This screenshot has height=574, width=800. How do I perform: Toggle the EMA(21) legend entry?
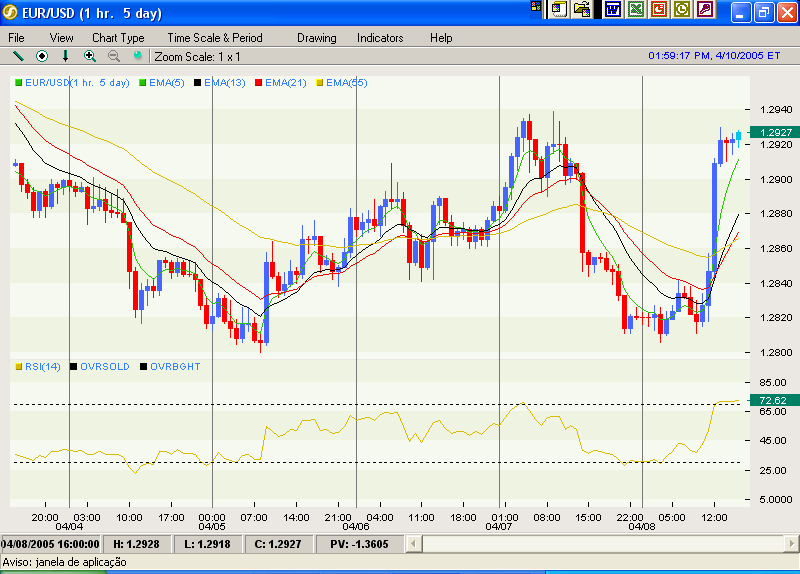pyautogui.click(x=285, y=83)
